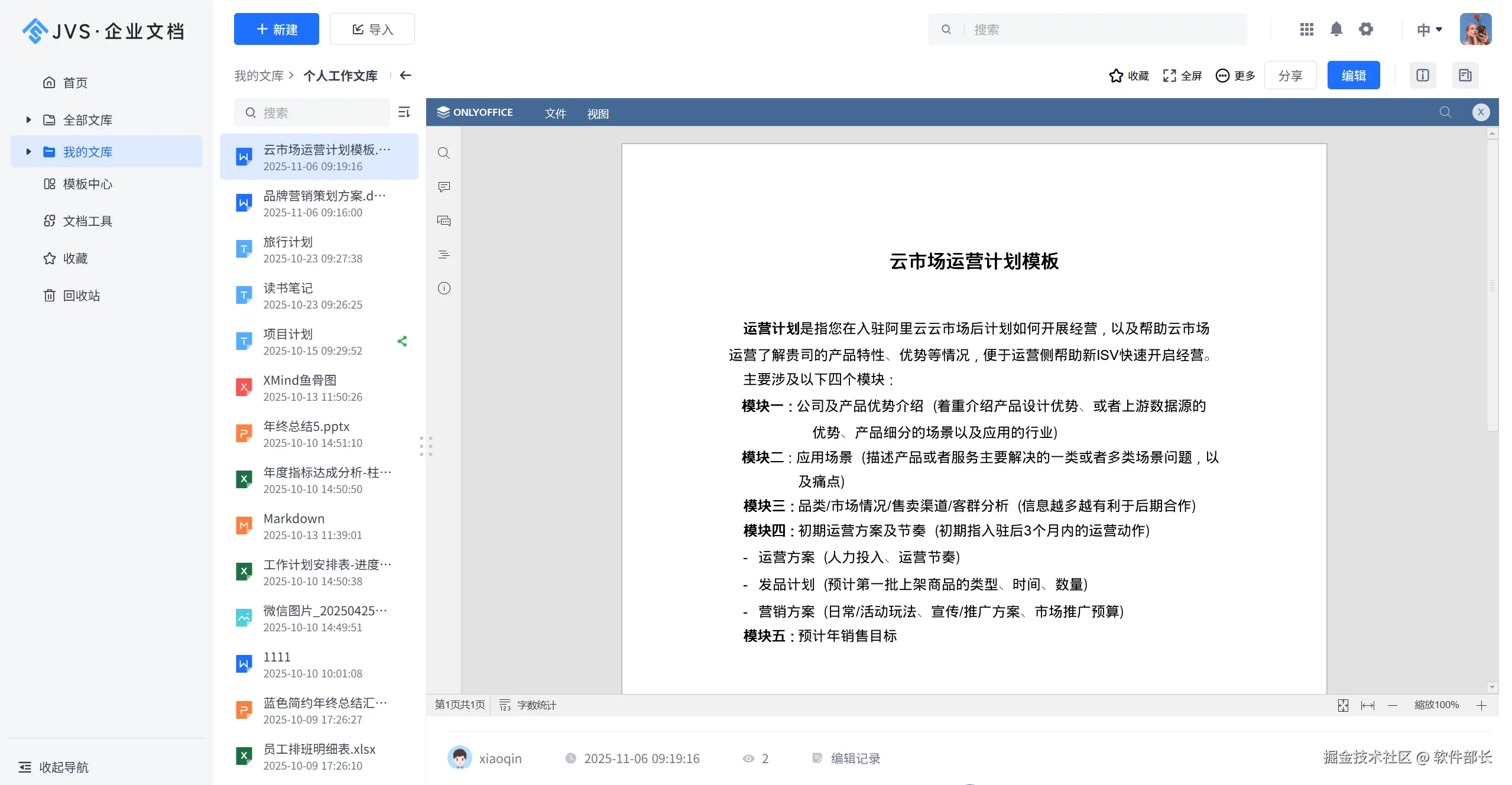This screenshot has width=1512, height=785.
Task: Expand the 全部文库 tree node
Action: (x=28, y=120)
